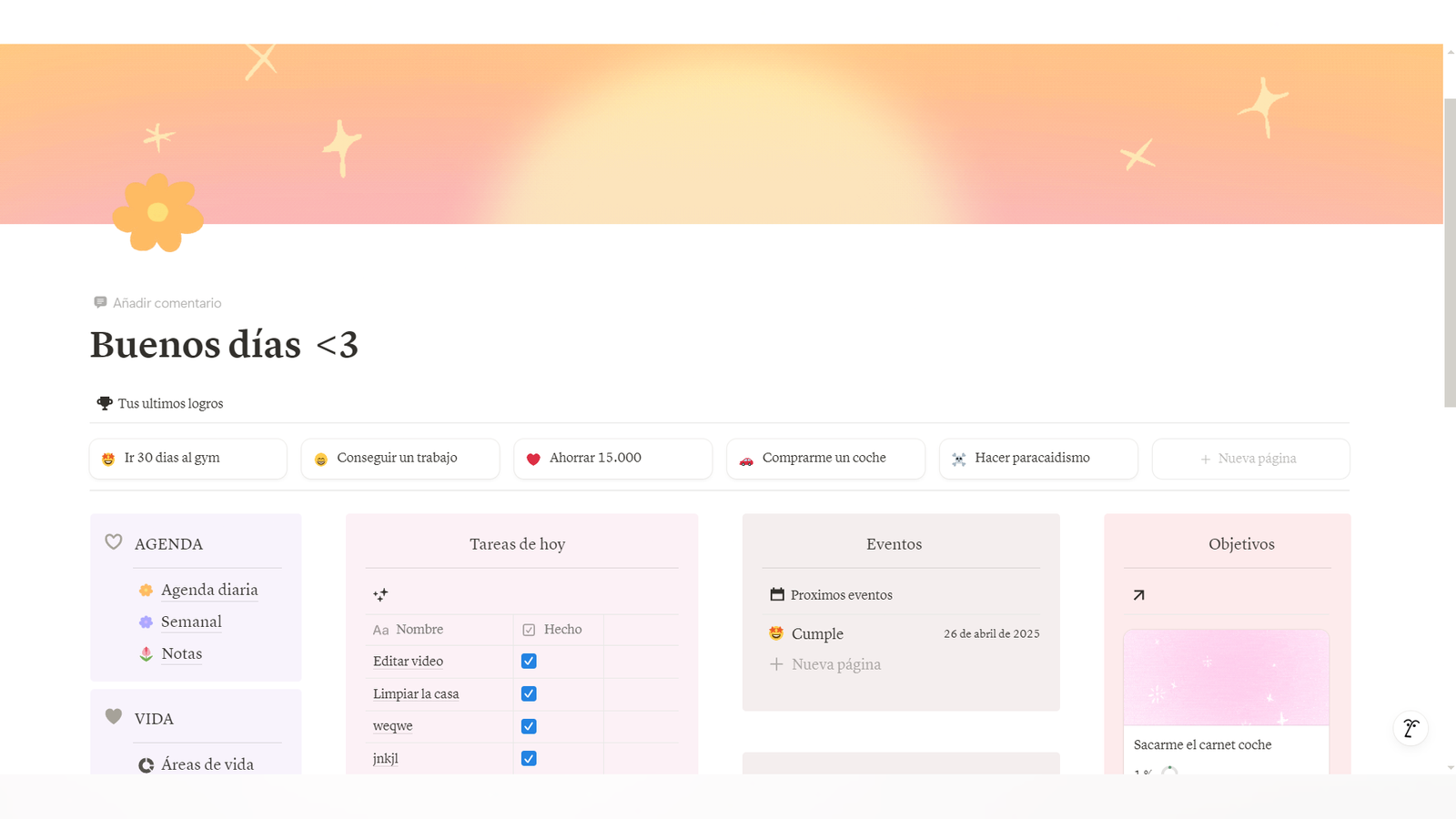Click the calendar icon next to Proximos eventos
This screenshot has height=819, width=1456.
(x=777, y=594)
